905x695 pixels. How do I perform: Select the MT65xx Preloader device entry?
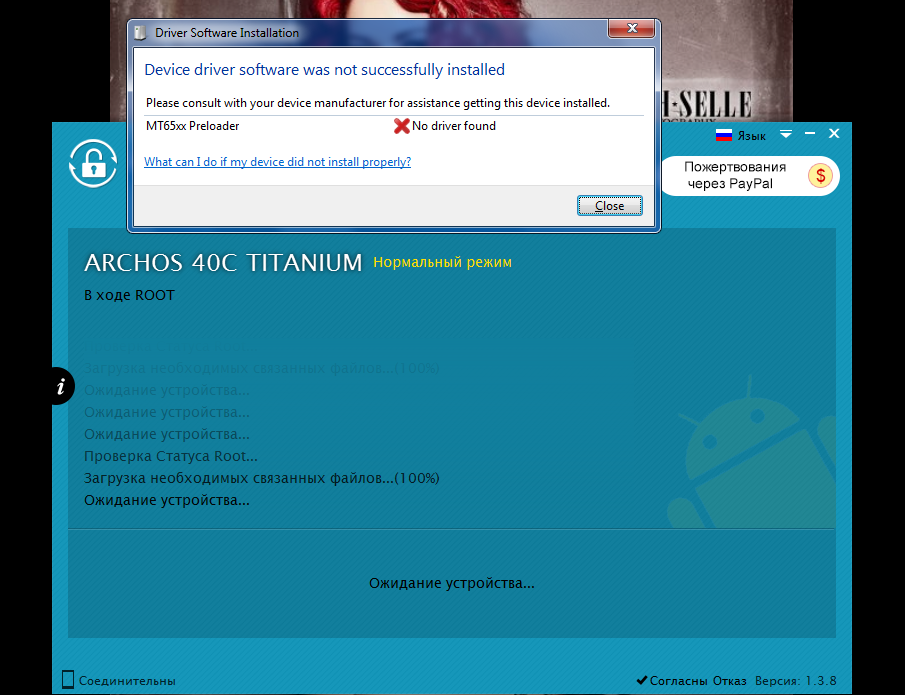(x=193, y=126)
